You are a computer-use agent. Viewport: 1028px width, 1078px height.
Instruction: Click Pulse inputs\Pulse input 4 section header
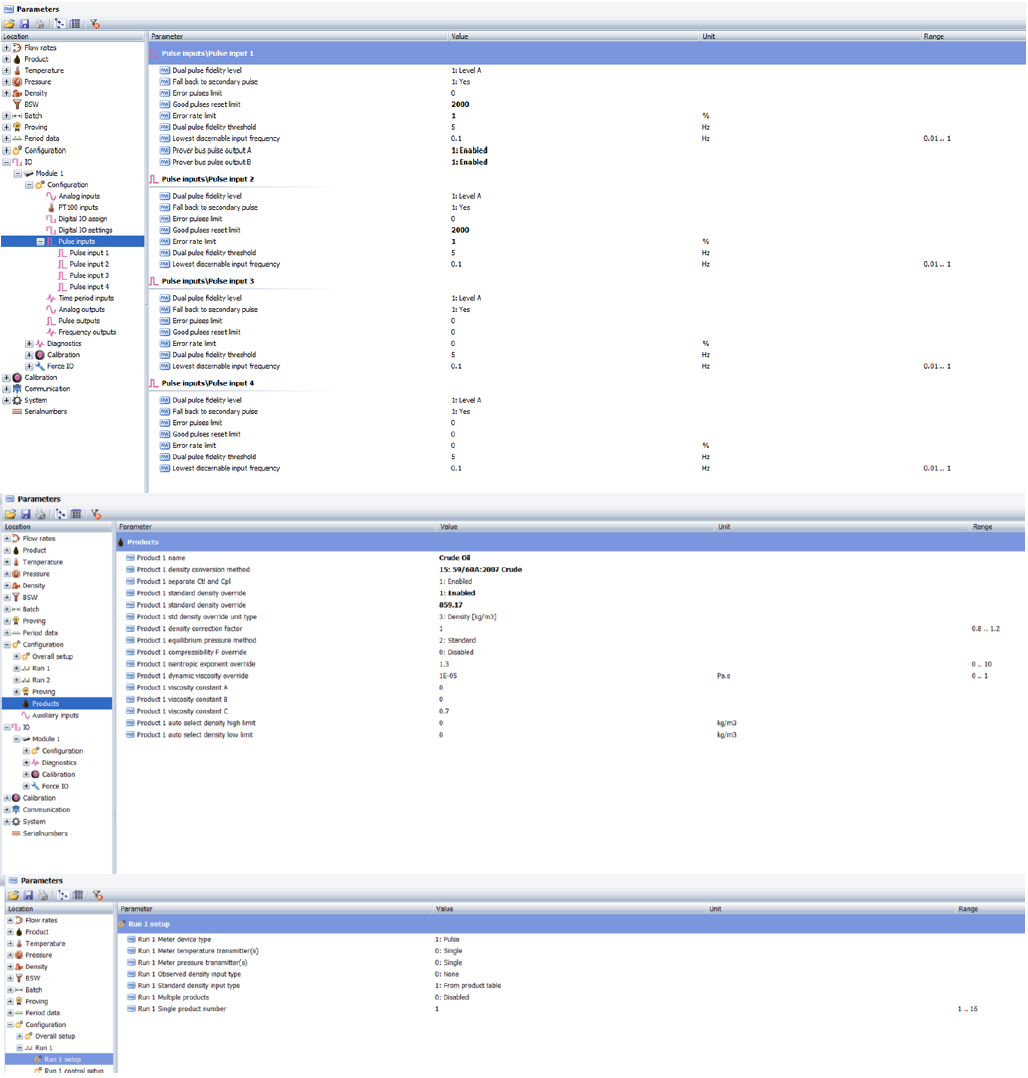[208, 384]
